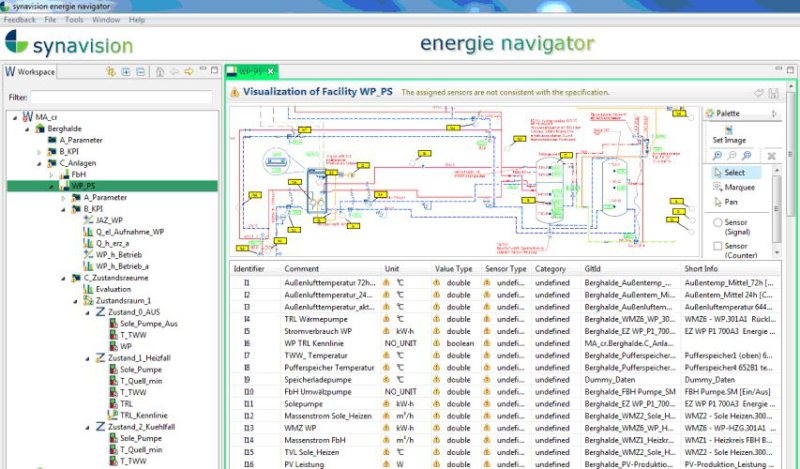Expand all nodes with the plus icon
The width and height of the screenshot is (800, 469).
pos(126,71)
